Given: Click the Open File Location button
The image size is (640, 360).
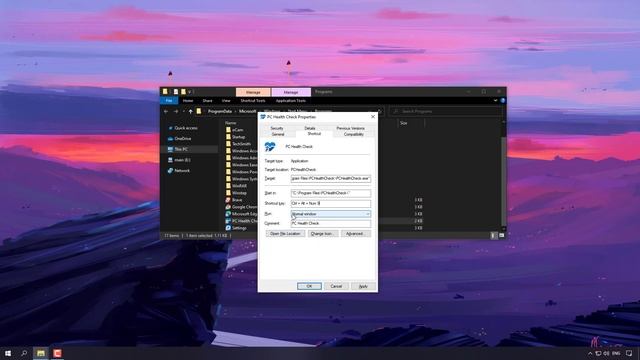Looking at the screenshot, I should (285, 233).
